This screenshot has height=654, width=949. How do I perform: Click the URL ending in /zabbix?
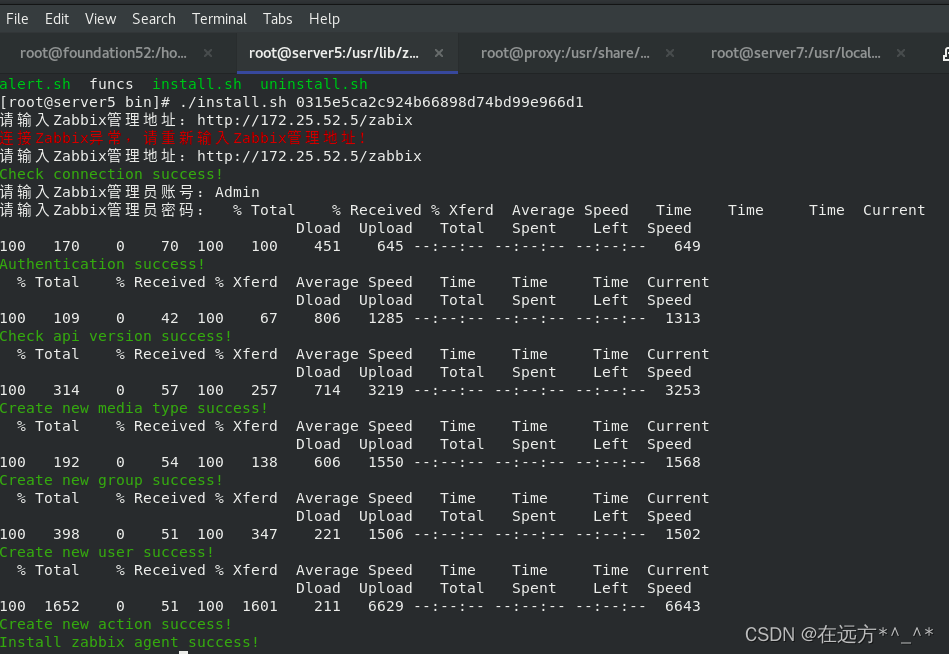click(309, 156)
